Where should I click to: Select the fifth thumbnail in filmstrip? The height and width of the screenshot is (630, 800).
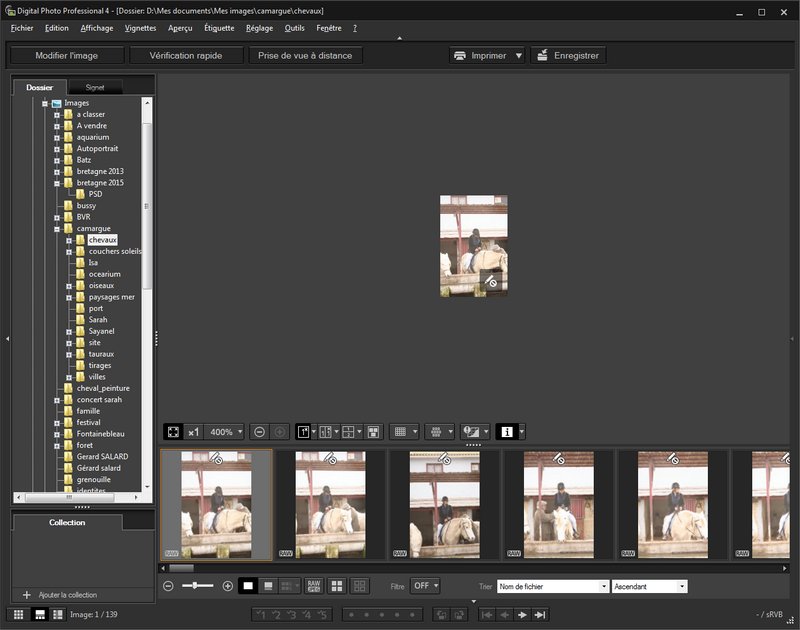(672, 505)
